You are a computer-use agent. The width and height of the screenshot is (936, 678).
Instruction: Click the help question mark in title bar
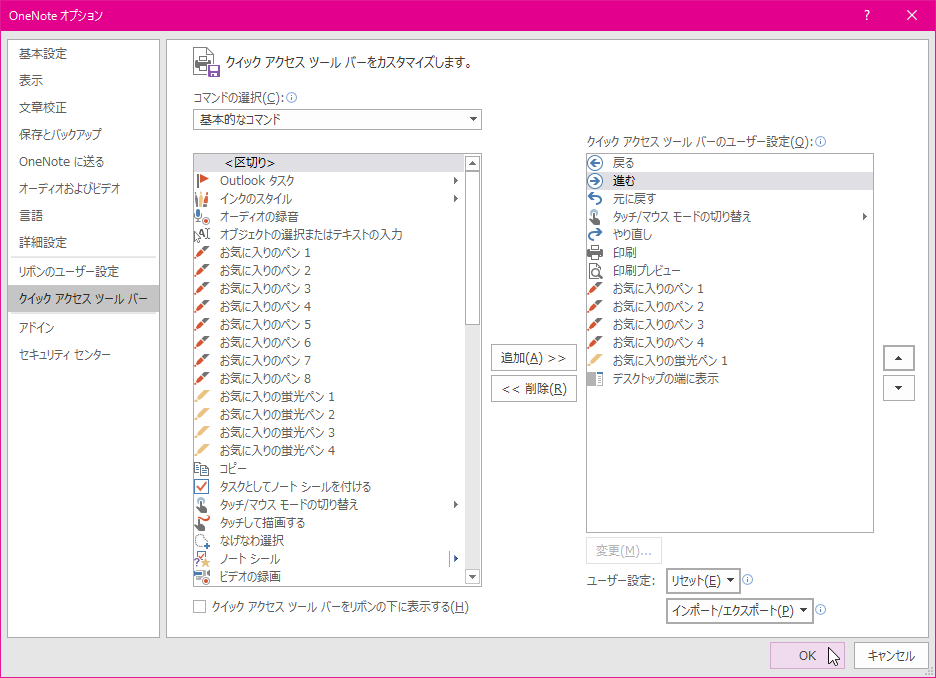(867, 16)
